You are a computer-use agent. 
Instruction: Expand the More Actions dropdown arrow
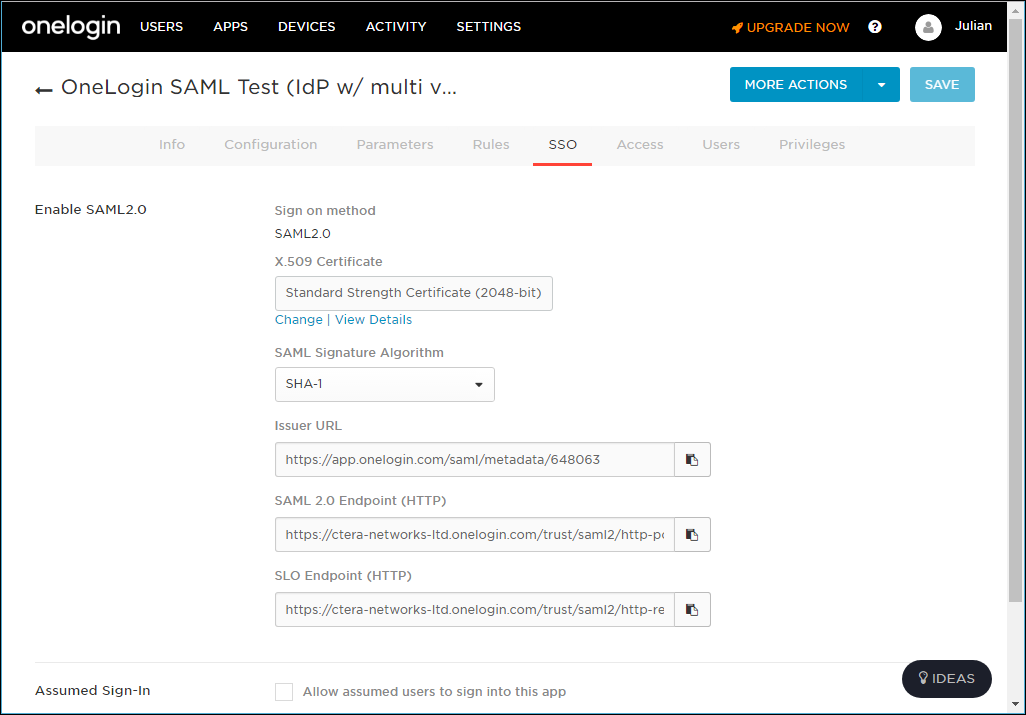click(x=881, y=85)
